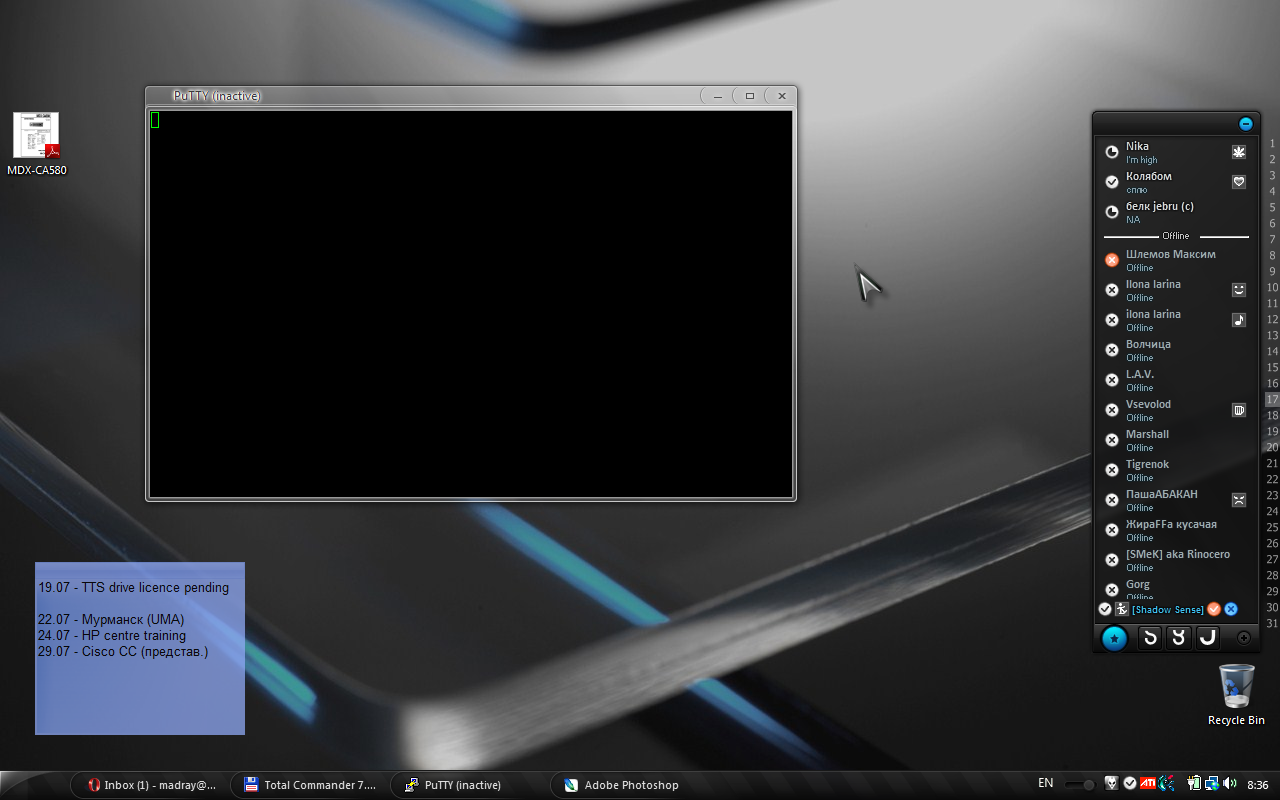
Task: Click the J-shaped icon in messenger footer
Action: click(1208, 637)
